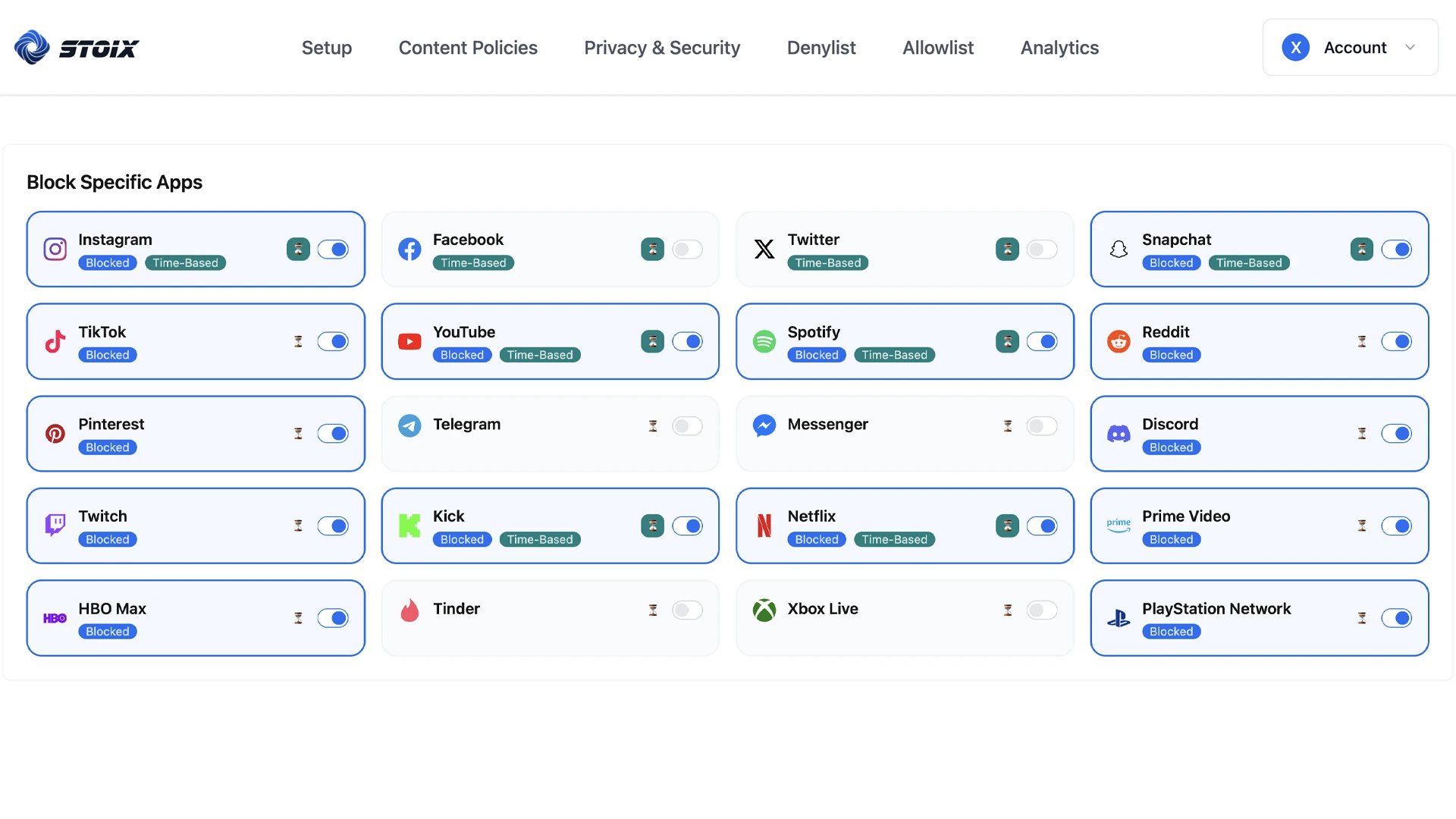
Task: Disable the TikTok block toggle
Action: point(334,341)
